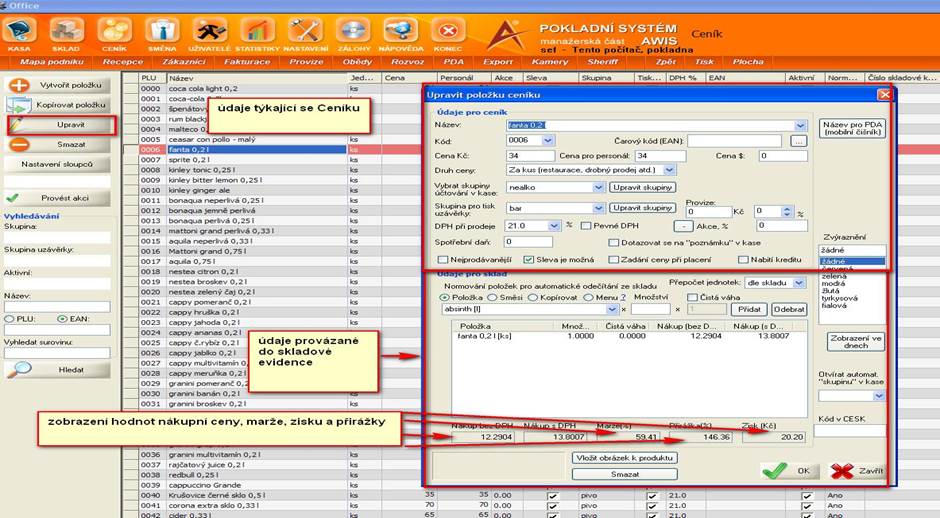
Task: Click the Smazat minus icon
Action: [19, 144]
